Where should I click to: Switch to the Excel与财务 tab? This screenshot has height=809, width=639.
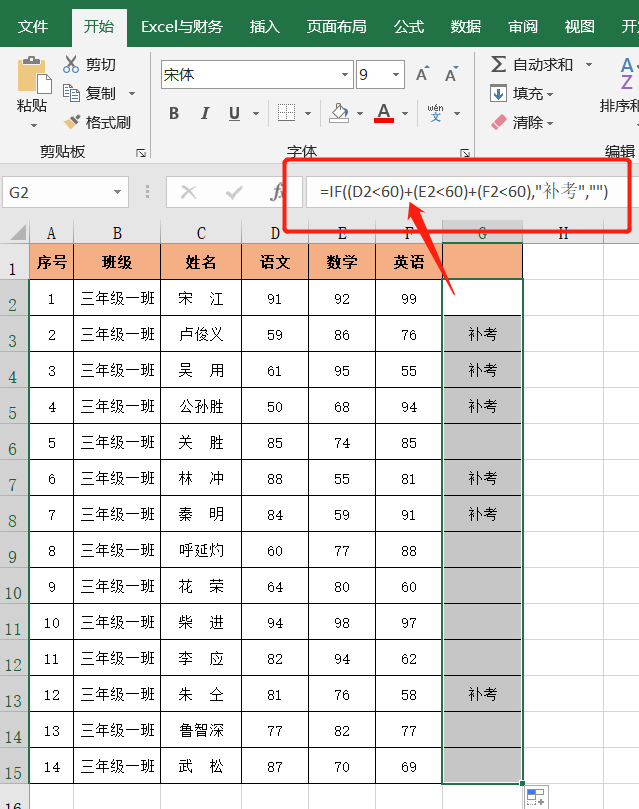point(182,27)
